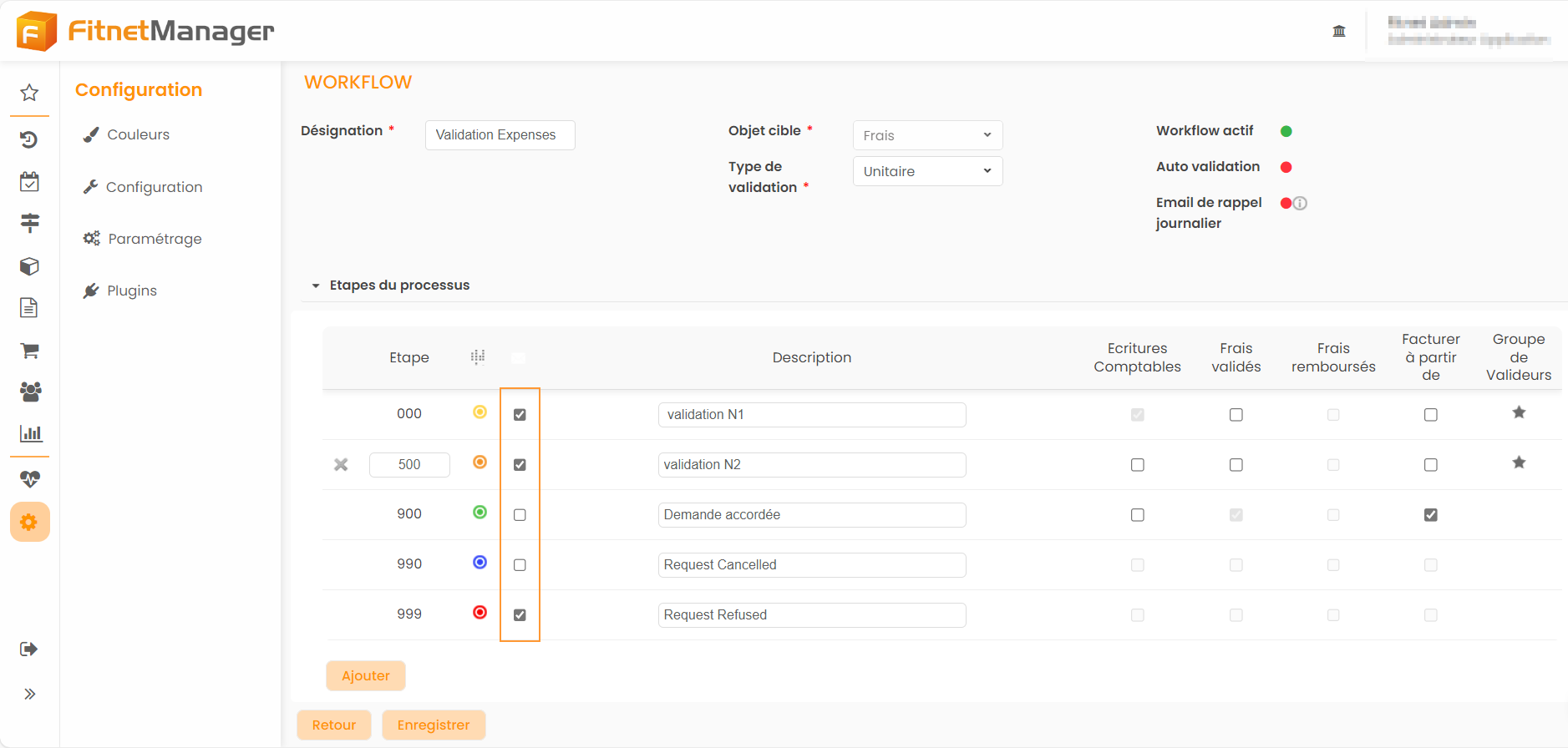Click the bank building icon in header

[x=1339, y=31]
